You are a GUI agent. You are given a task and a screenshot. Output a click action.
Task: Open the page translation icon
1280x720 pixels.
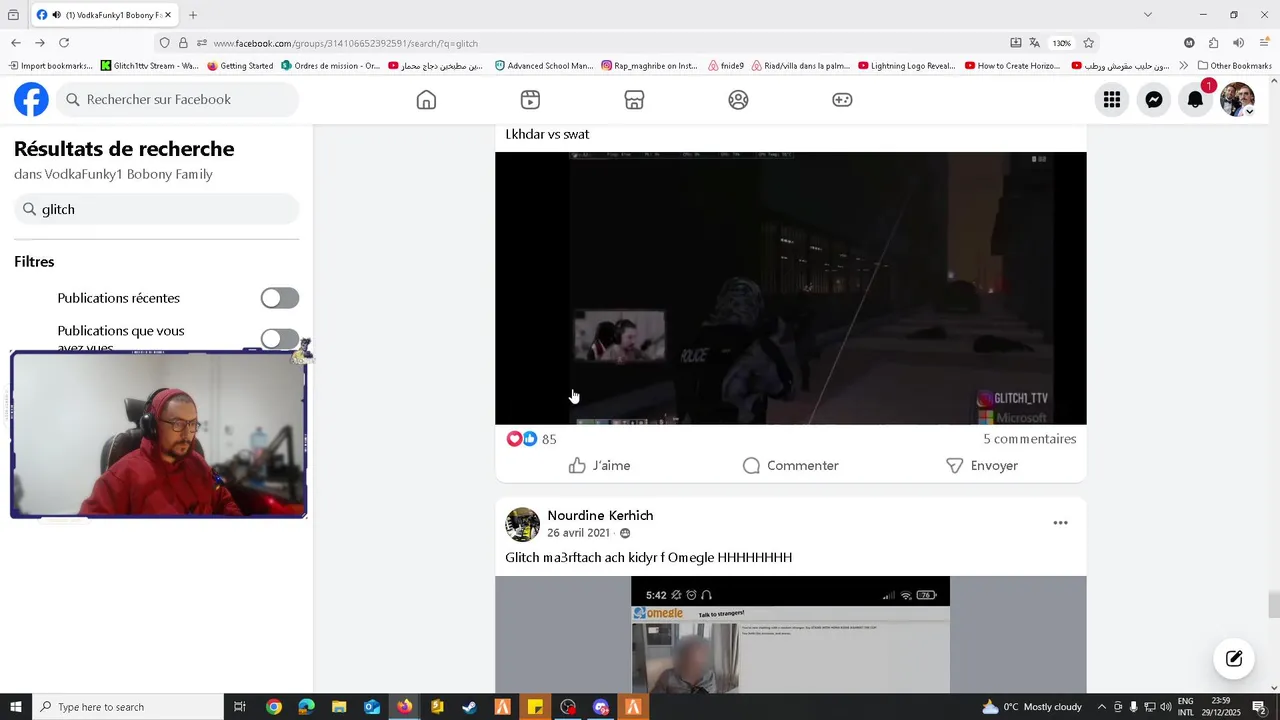click(x=1034, y=43)
